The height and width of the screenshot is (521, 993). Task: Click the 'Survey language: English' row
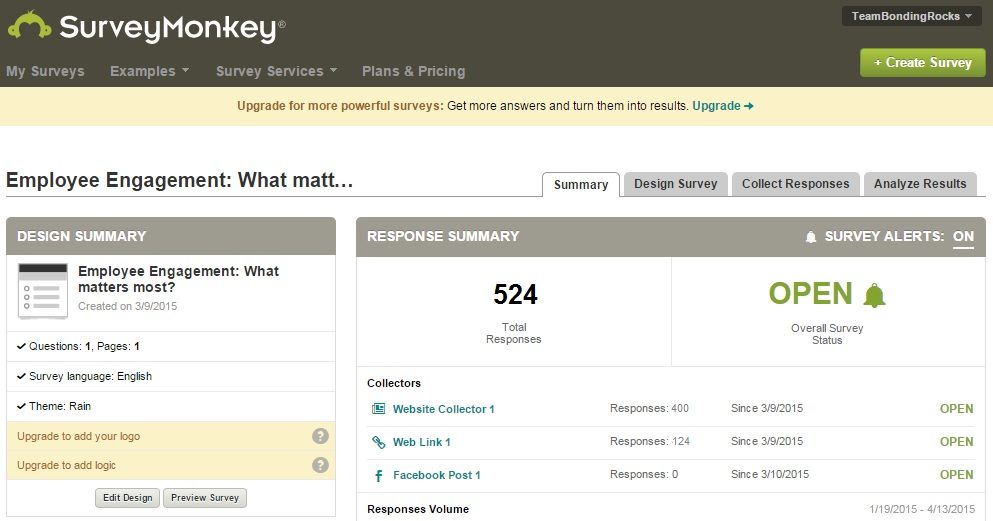tap(171, 376)
